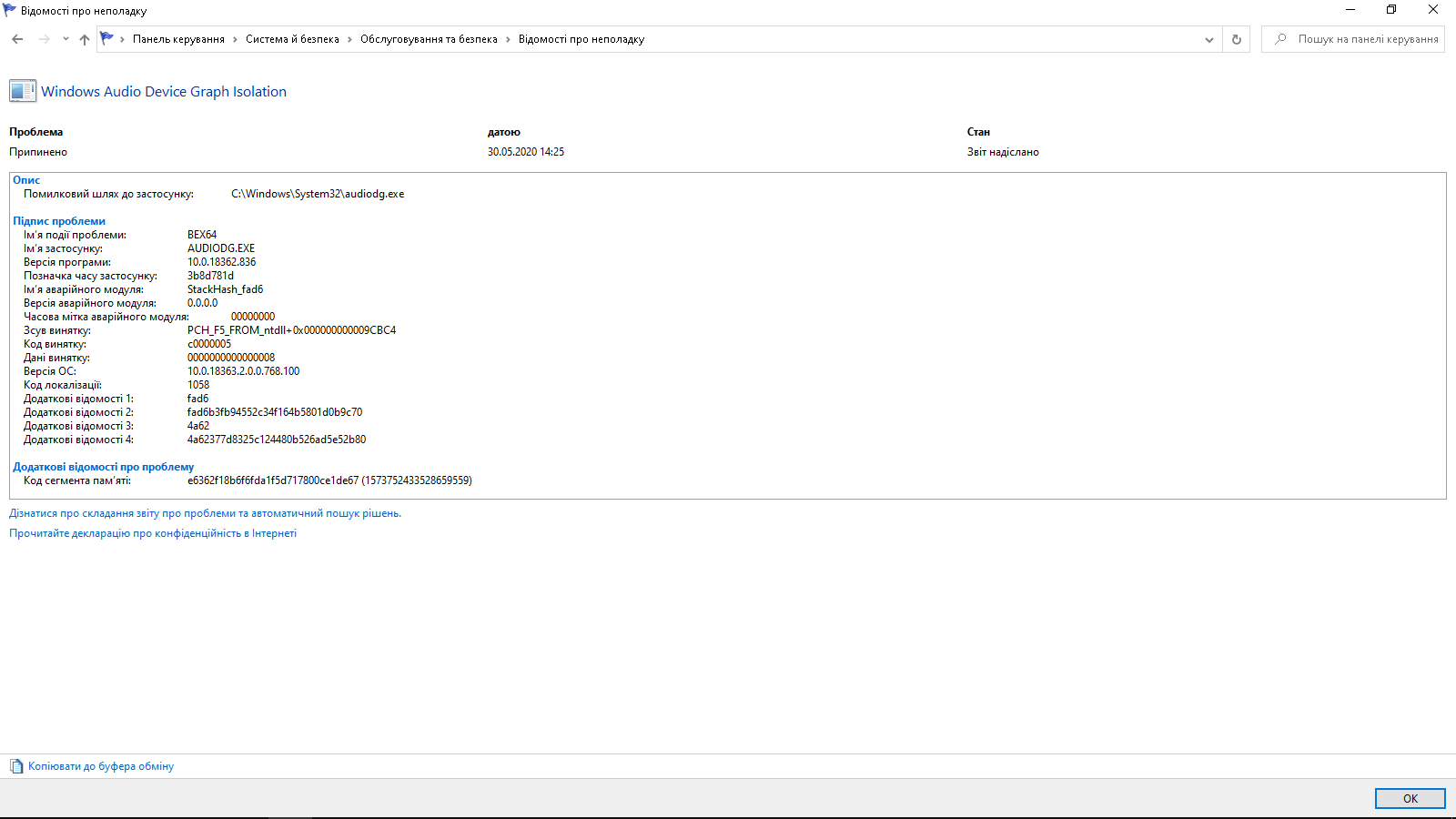The height and width of the screenshot is (819, 1456).
Task: Open Обслуговування та безпека breadcrumb
Action: tap(429, 39)
